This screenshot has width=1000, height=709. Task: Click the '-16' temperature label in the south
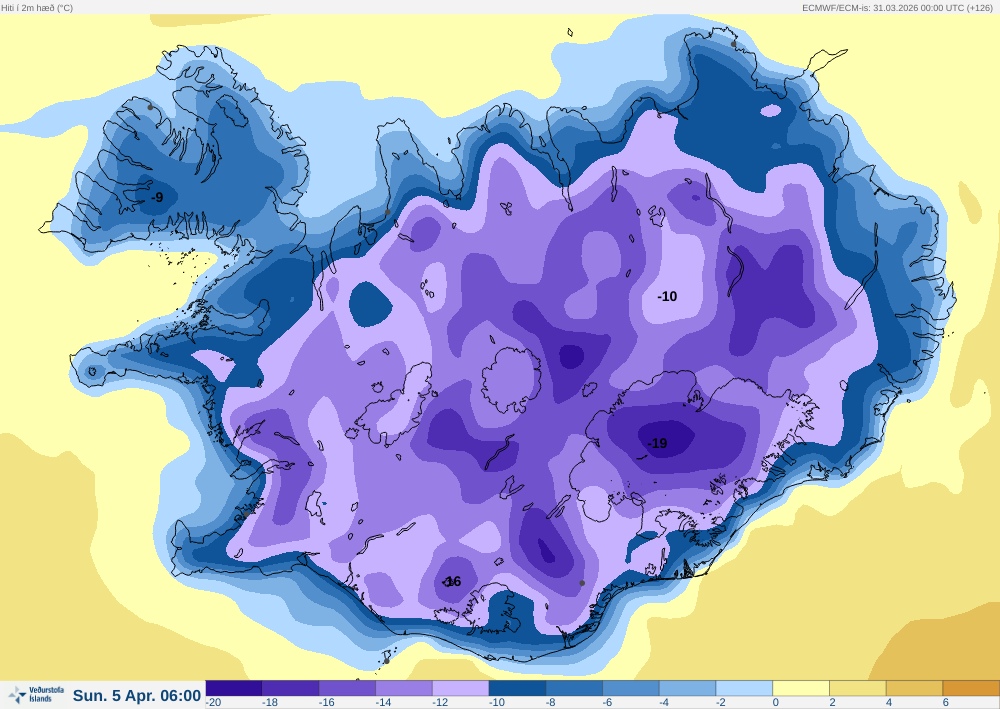(x=452, y=581)
